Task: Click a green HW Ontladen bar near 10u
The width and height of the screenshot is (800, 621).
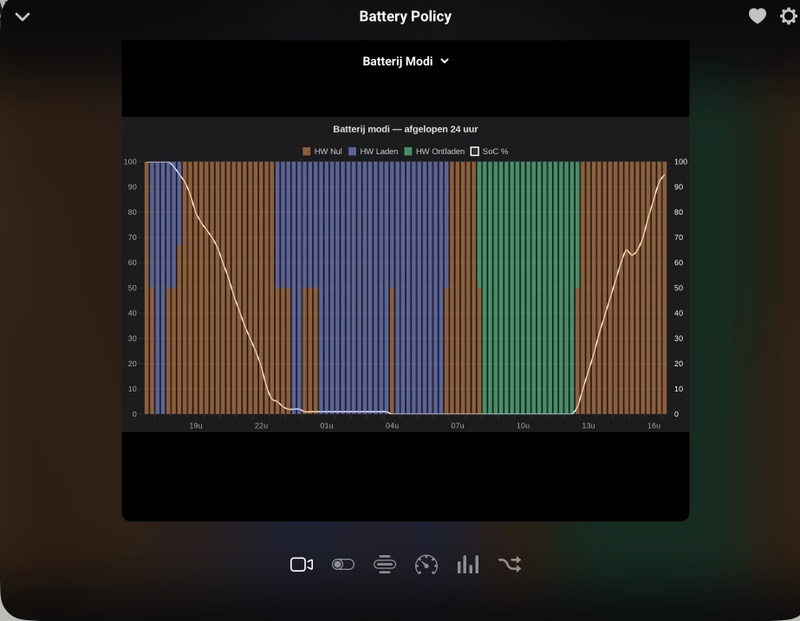Action: 522,287
